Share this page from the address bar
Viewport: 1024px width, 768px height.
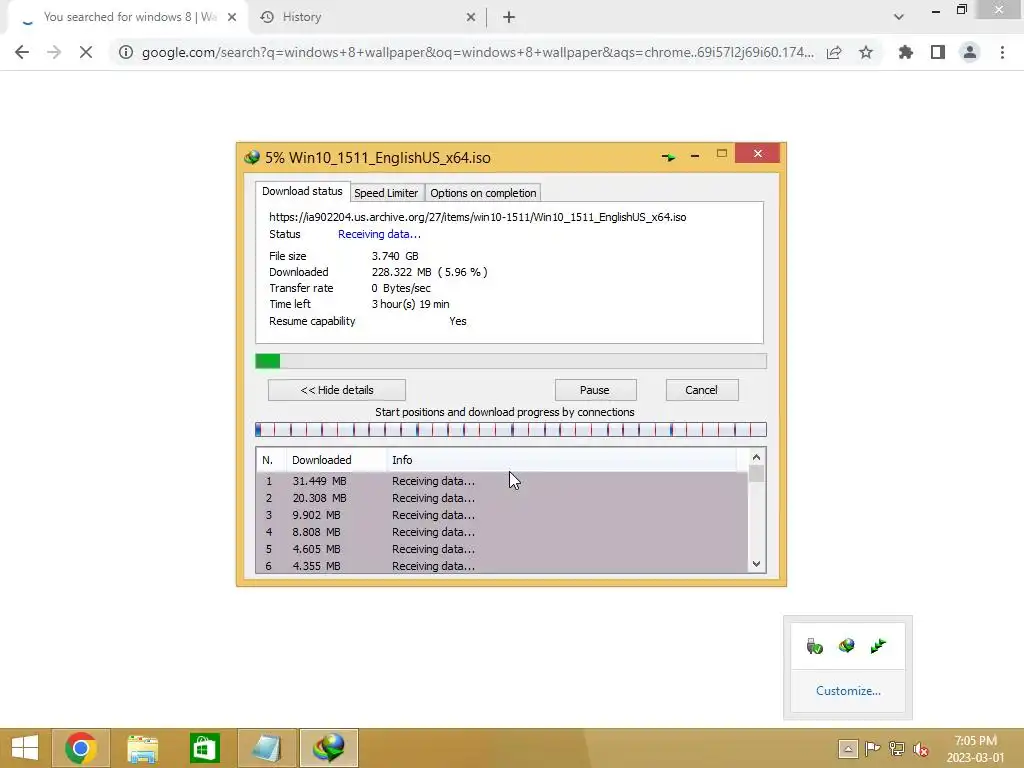coord(834,52)
